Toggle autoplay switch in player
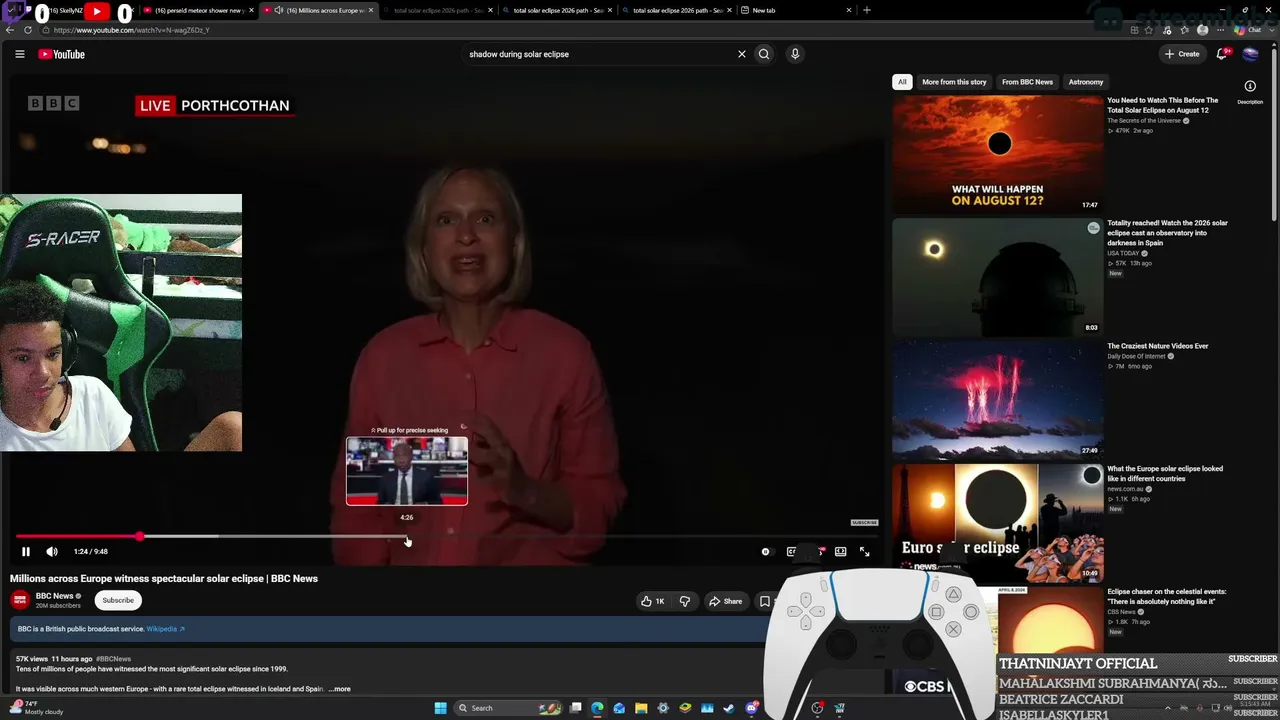 pos(766,551)
